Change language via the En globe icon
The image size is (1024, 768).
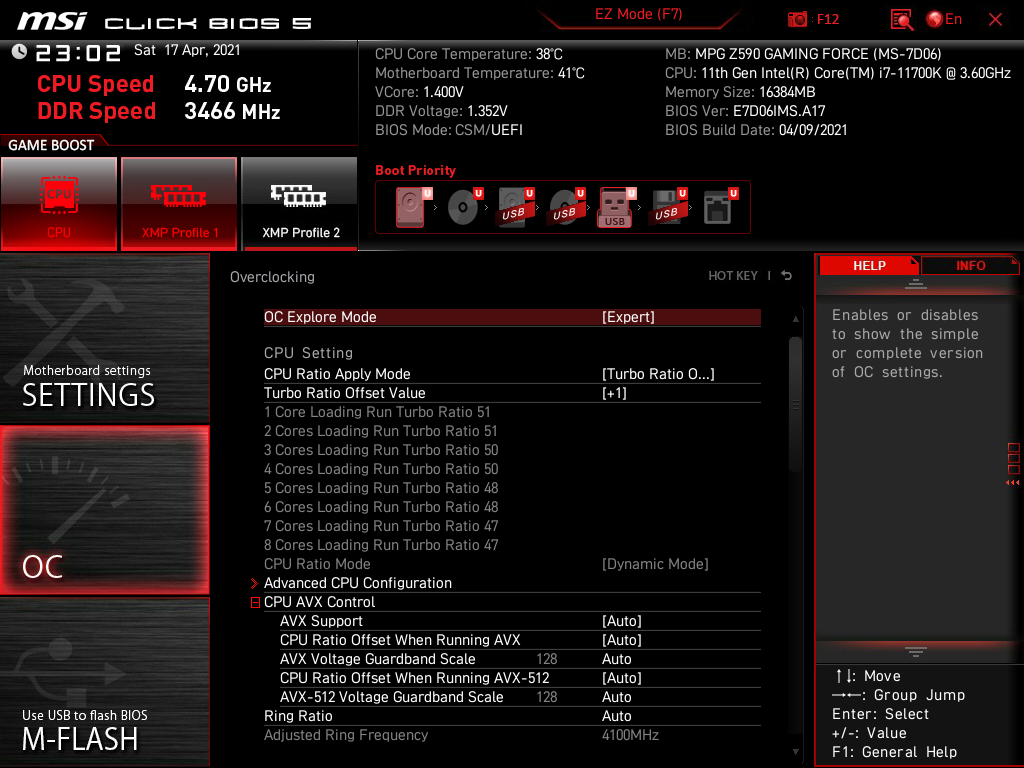point(944,19)
